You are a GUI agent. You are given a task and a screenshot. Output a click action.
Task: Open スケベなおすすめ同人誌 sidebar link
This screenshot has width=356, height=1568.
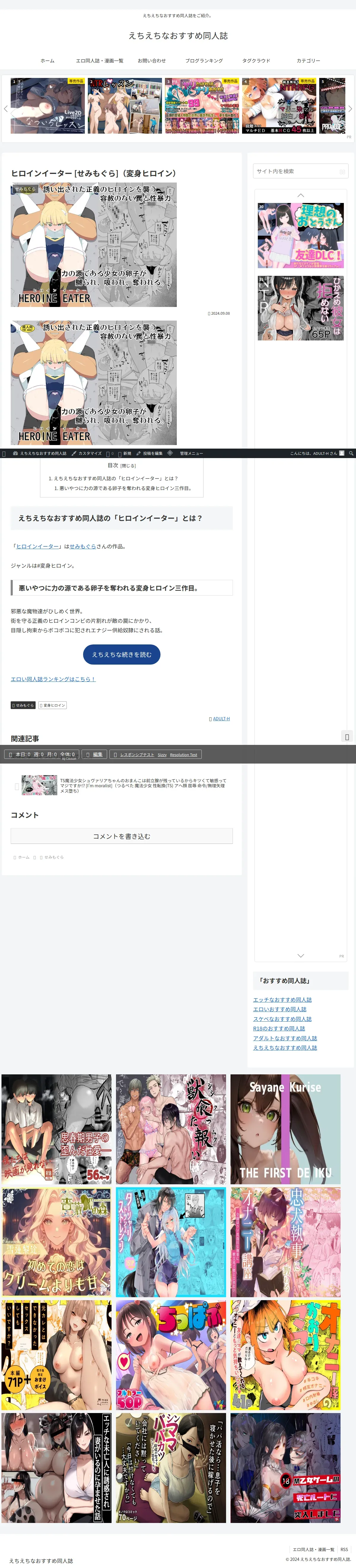point(282,1019)
